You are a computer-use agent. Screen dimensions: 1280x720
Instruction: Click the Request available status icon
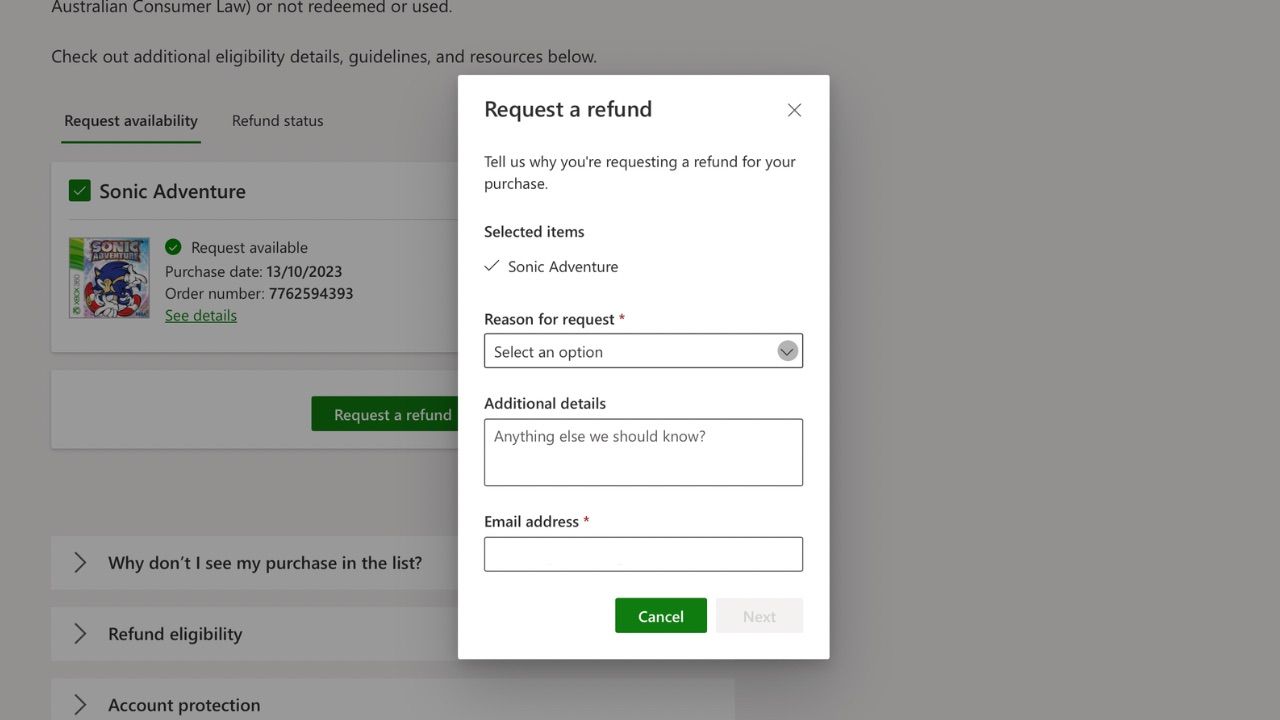click(x=173, y=247)
